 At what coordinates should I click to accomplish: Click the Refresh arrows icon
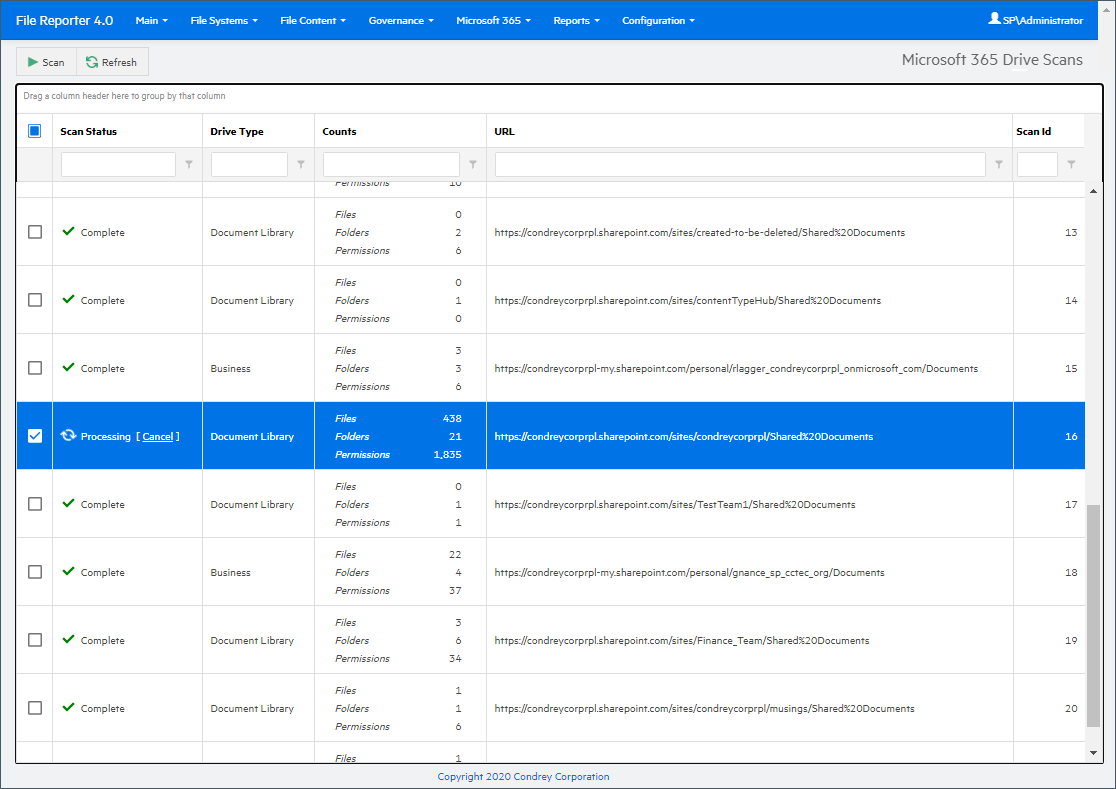tap(92, 62)
